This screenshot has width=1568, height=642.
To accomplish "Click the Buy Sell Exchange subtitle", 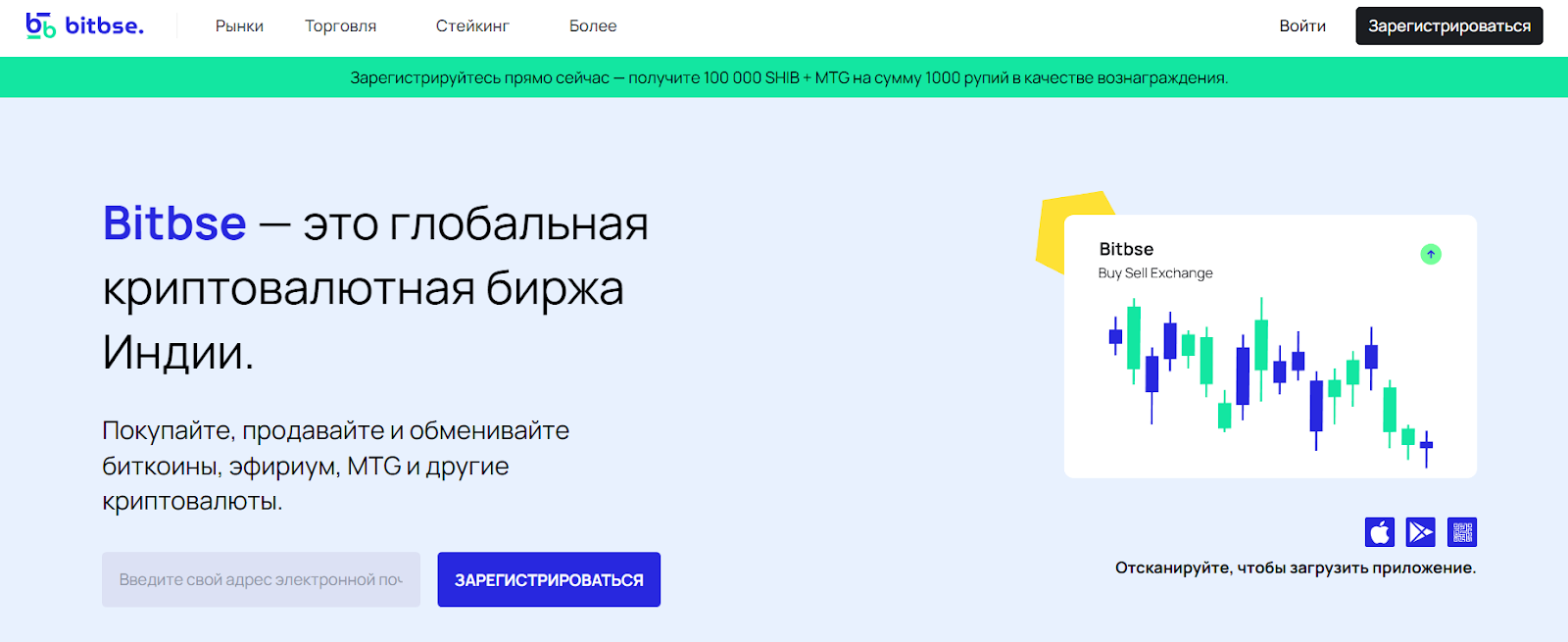I will click(1155, 273).
